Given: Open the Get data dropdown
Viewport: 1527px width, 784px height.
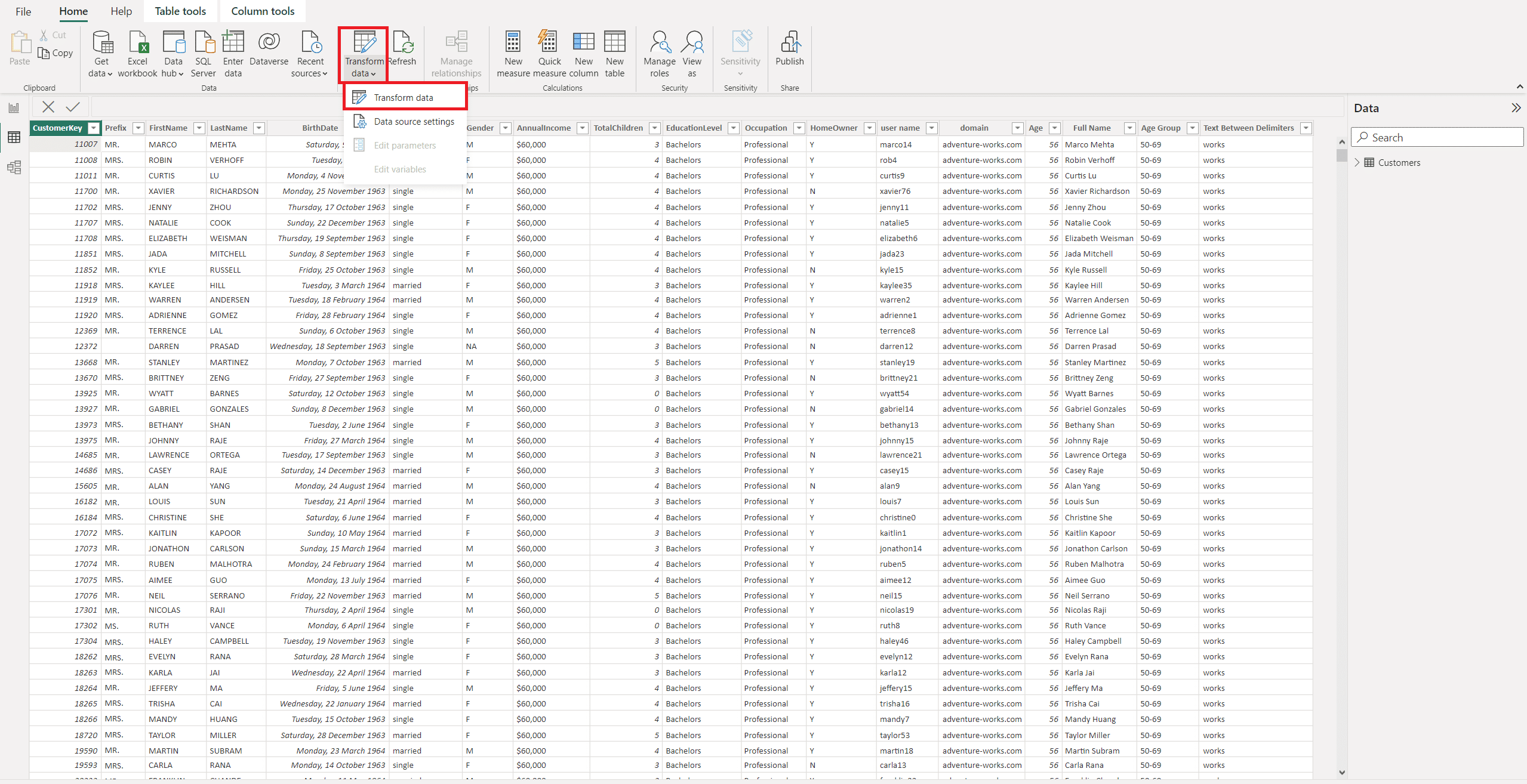Looking at the screenshot, I should click(101, 53).
